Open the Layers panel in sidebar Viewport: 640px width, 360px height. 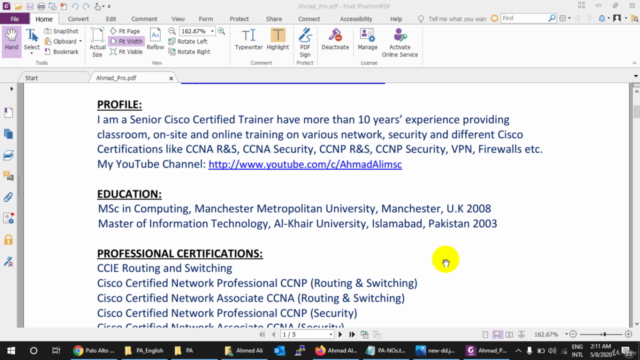point(8,155)
